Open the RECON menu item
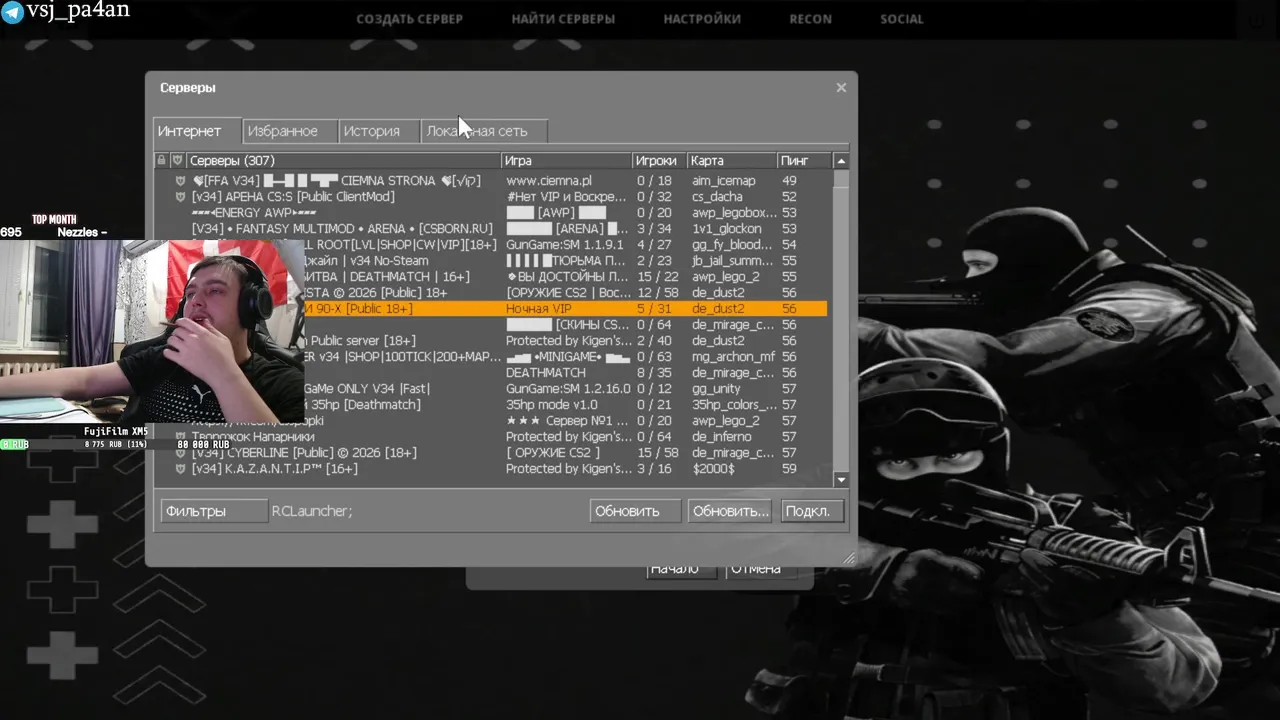This screenshot has width=1280, height=720. point(811,19)
